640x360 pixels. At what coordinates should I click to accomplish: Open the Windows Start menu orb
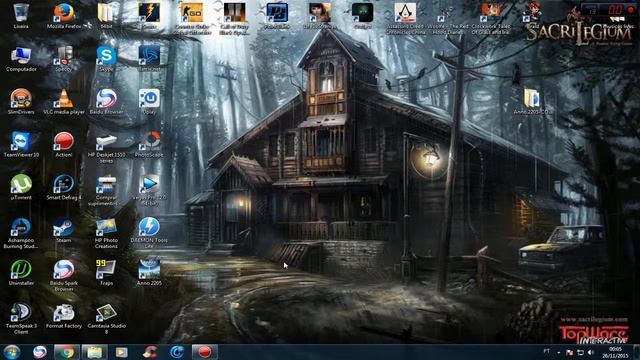[12, 352]
